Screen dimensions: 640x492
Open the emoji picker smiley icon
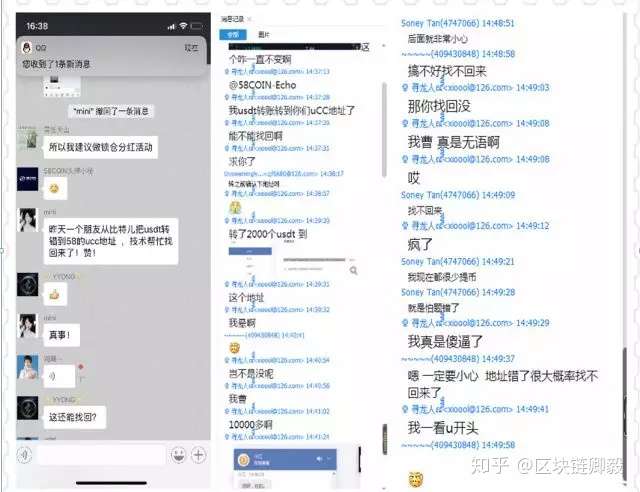click(178, 455)
